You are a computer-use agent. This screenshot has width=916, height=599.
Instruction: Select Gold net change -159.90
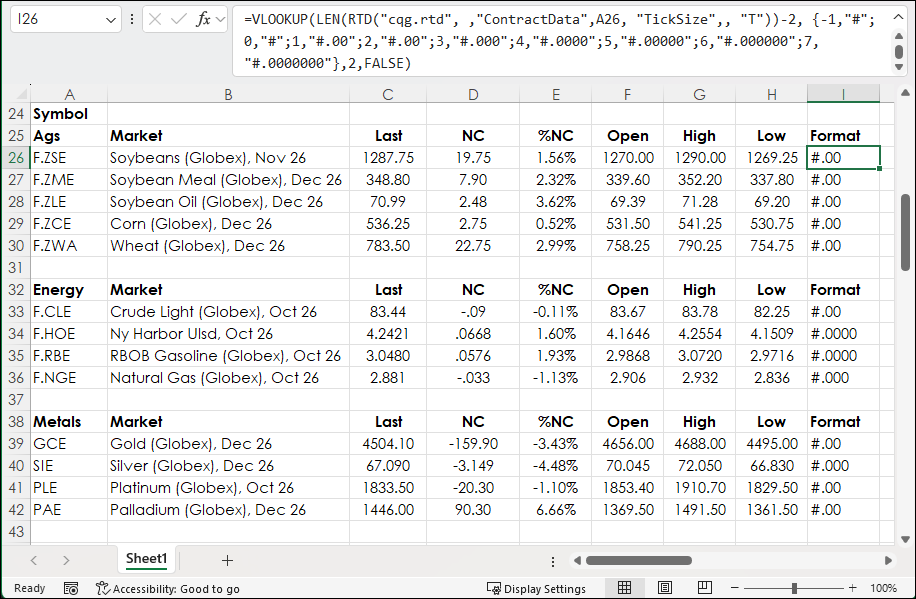click(473, 444)
